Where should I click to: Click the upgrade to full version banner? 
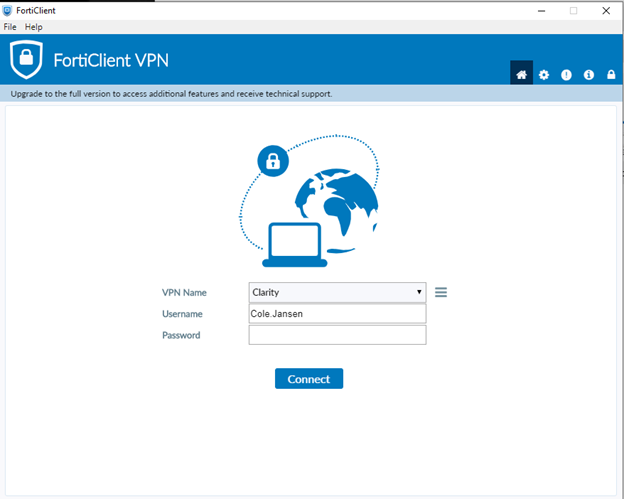point(311,94)
